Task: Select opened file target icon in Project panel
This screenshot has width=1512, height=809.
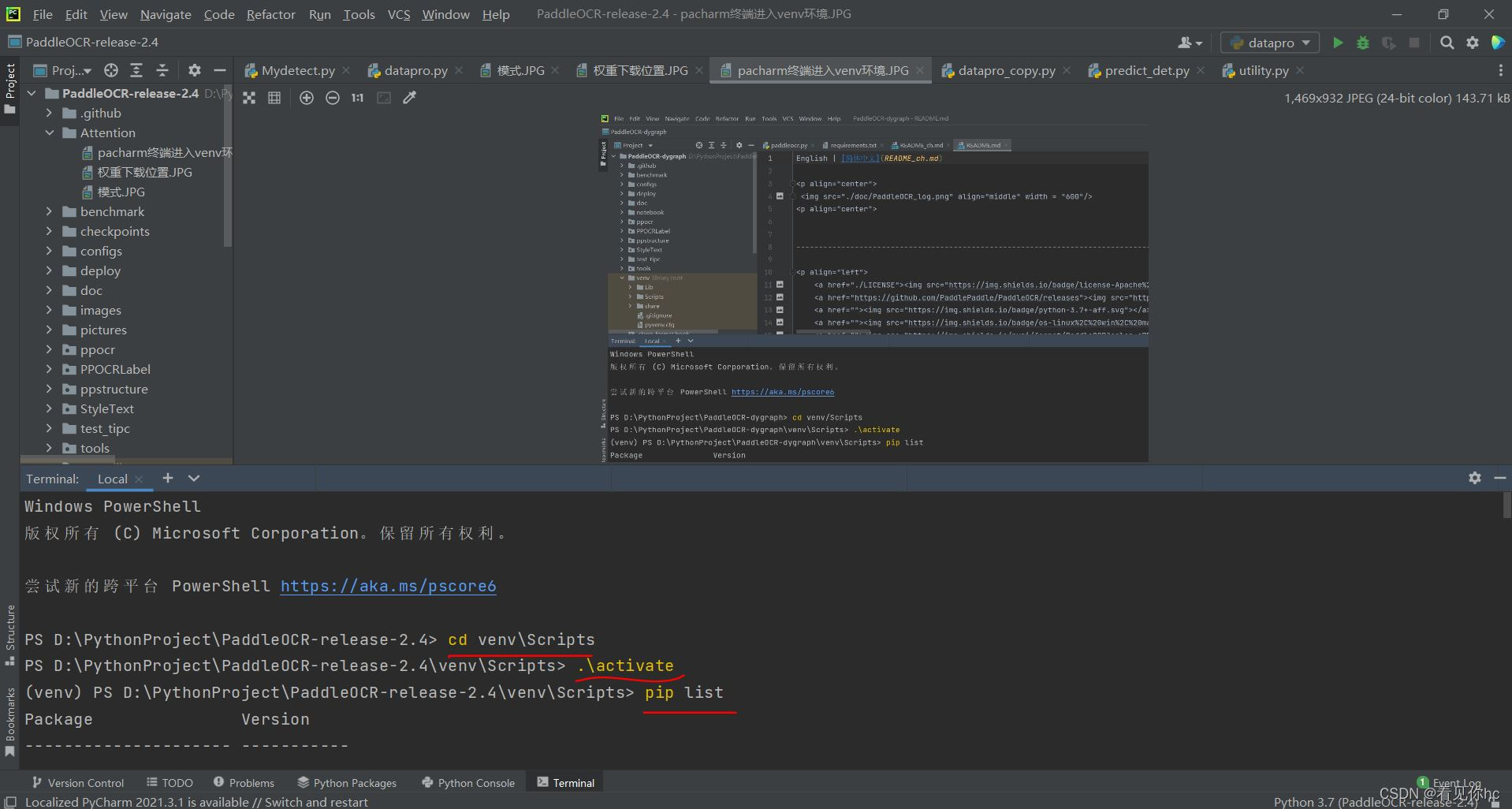Action: [111, 70]
